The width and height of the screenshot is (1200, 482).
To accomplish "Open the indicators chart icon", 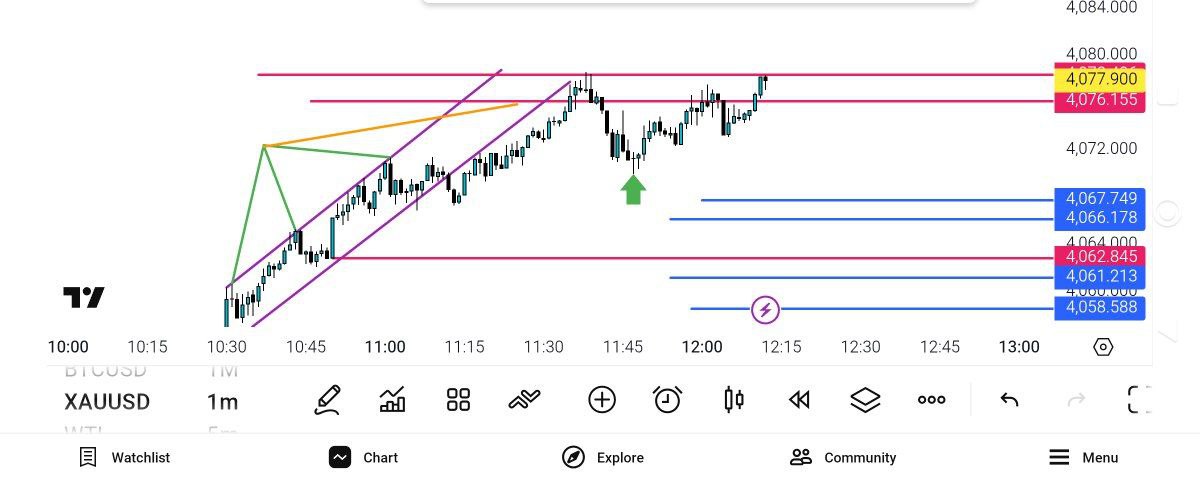I will (393, 401).
